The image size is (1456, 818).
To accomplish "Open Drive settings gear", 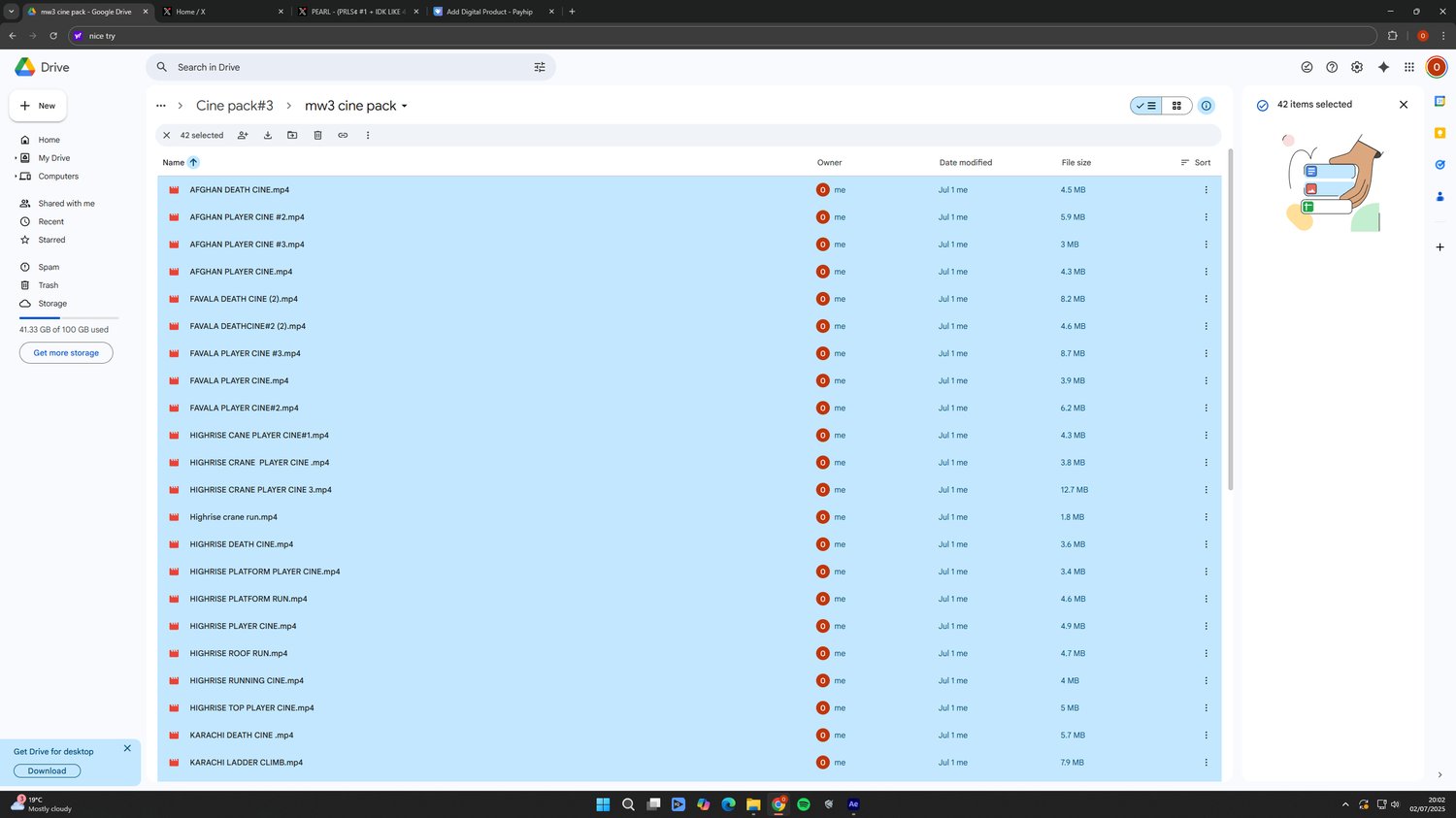I will point(1357,67).
